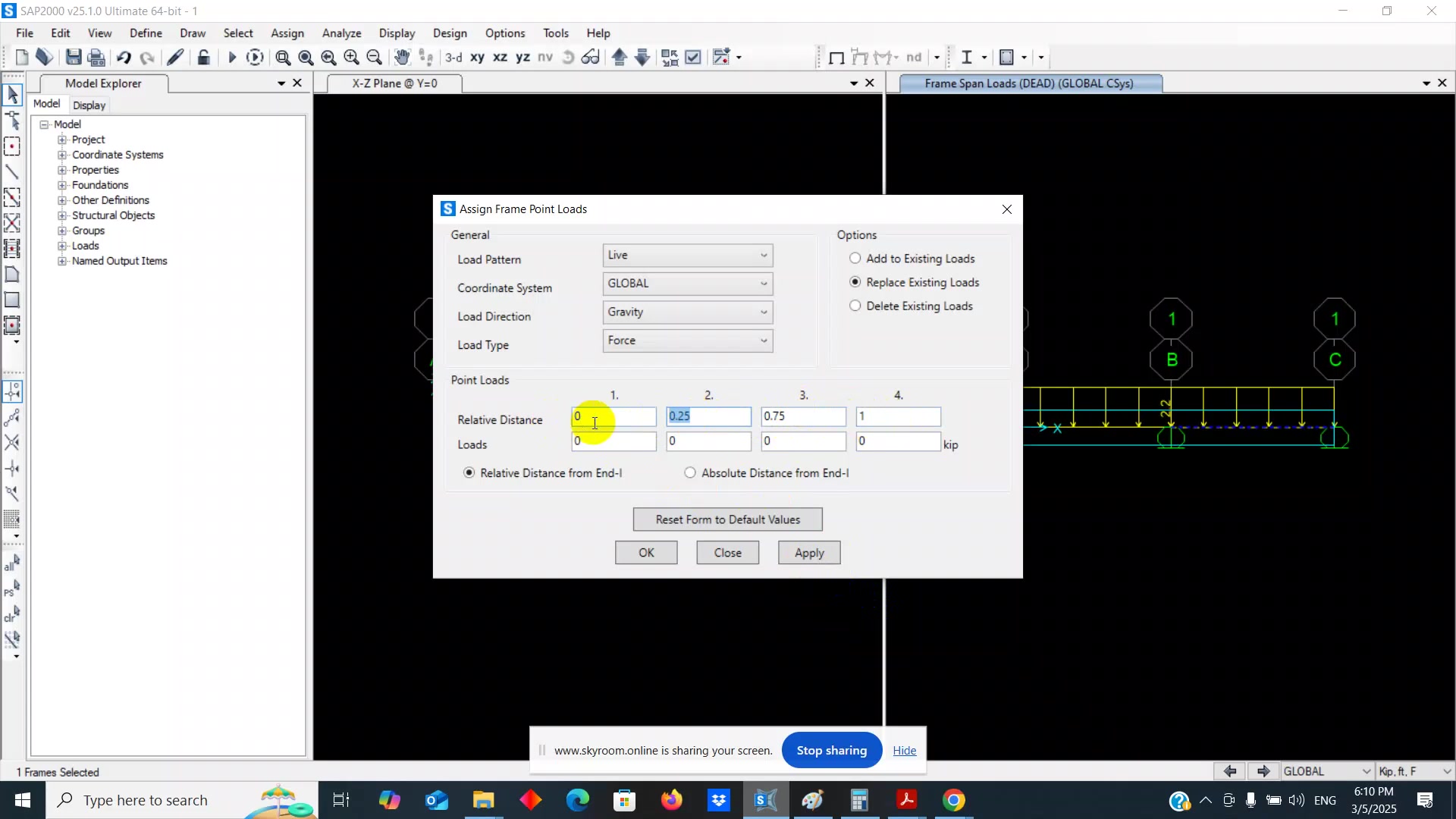Click the Apply button
The image size is (1456, 819).
click(x=808, y=553)
